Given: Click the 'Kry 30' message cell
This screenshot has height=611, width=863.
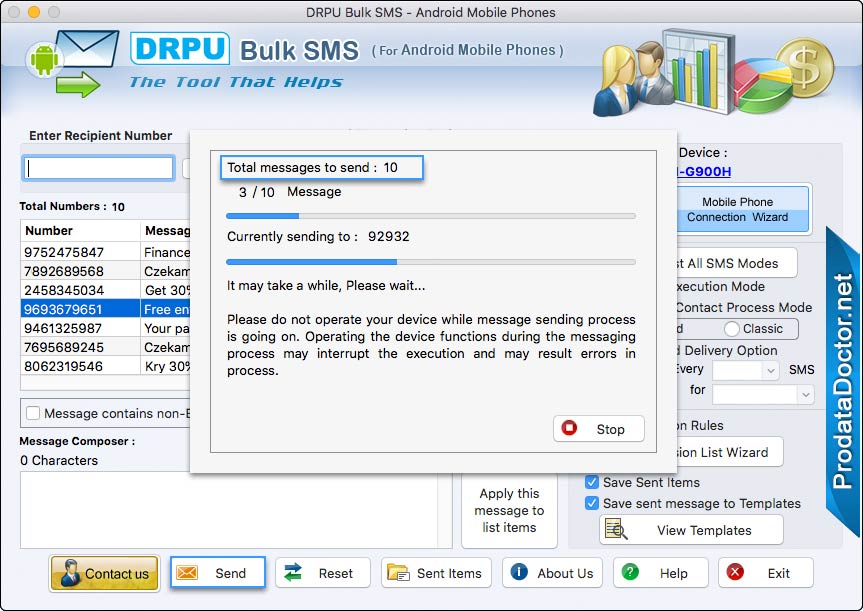Looking at the screenshot, I should (x=166, y=366).
